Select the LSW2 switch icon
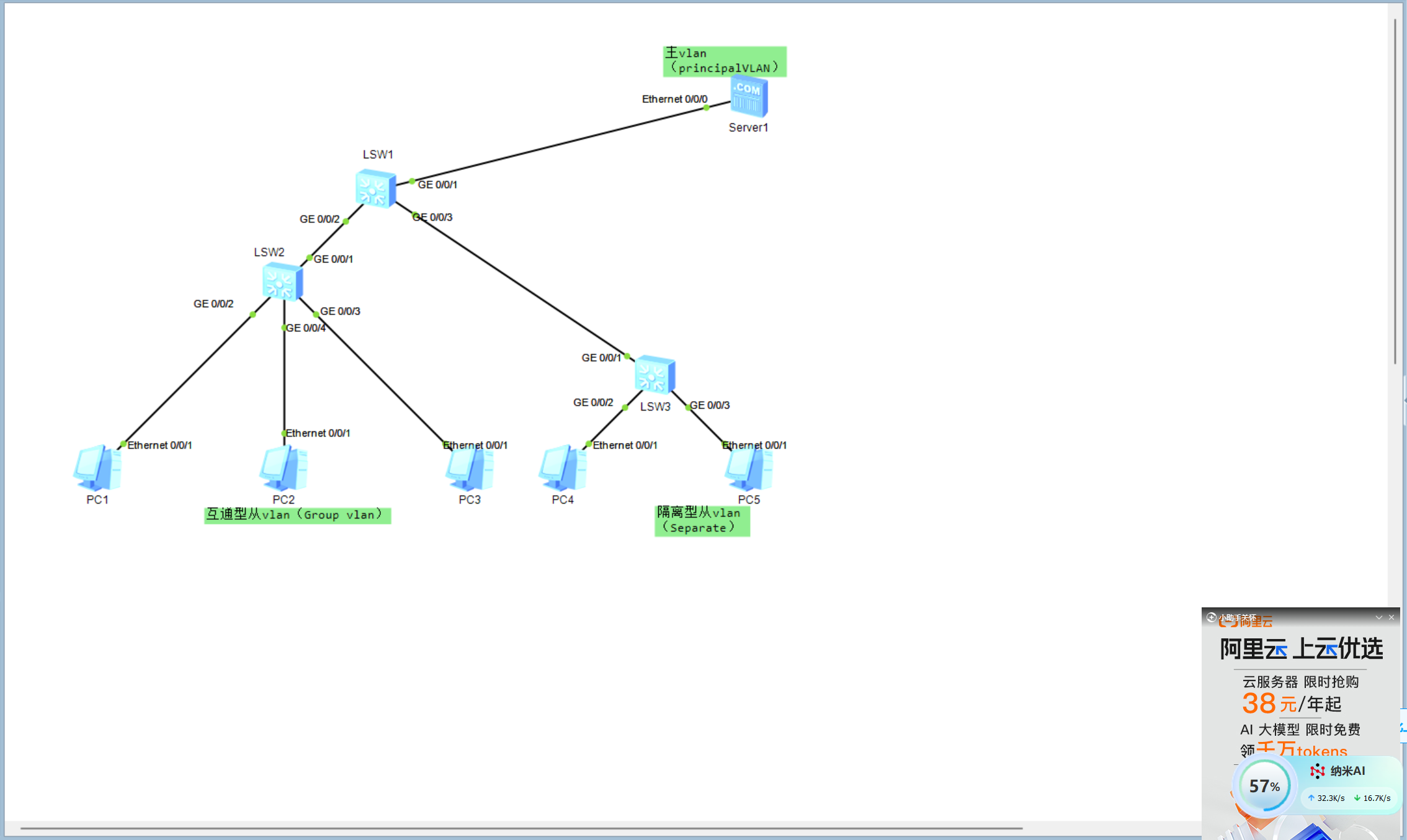Screen dimensions: 1407x840 [x=282, y=282]
